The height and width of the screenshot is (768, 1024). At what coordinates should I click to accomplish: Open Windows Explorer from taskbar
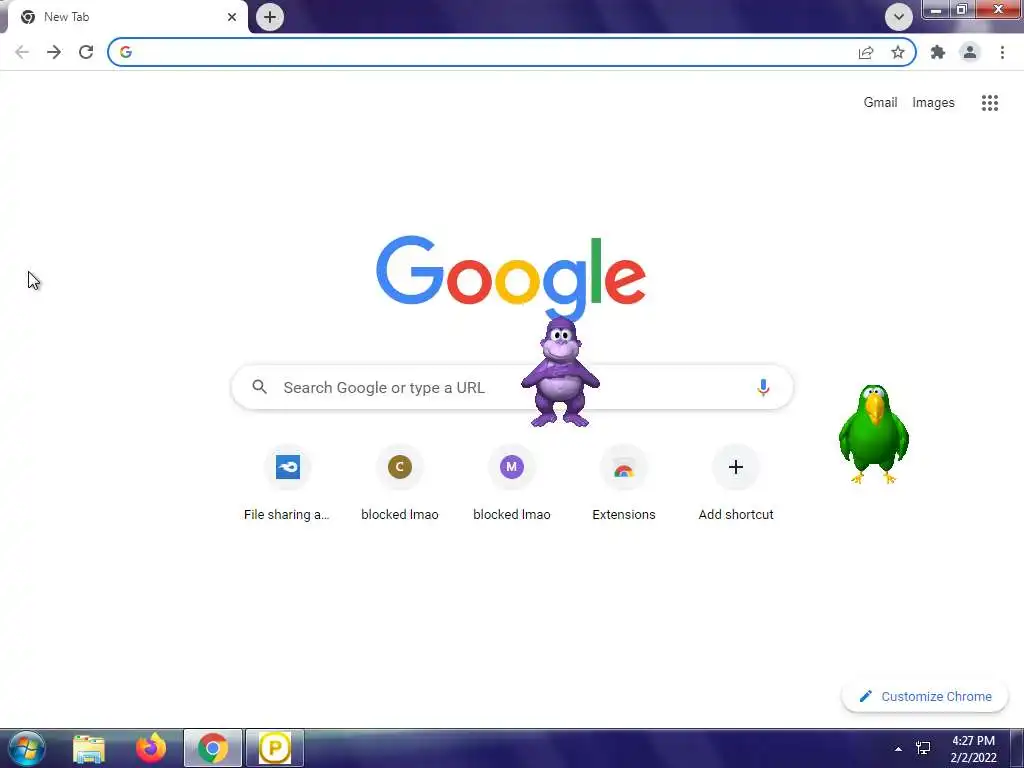point(89,748)
